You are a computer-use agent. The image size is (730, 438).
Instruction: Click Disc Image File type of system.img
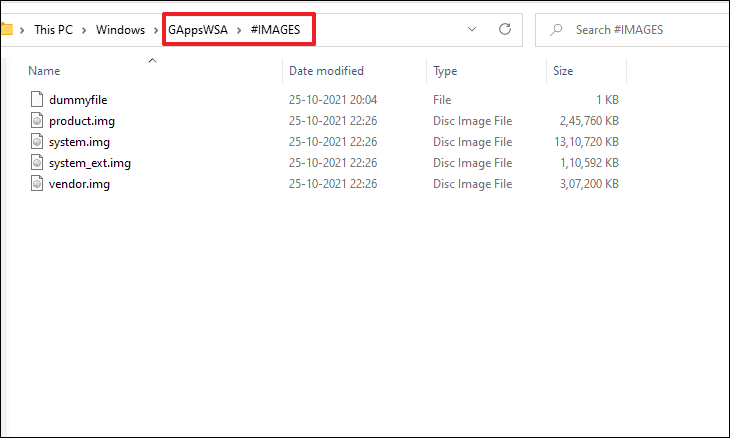click(472, 142)
